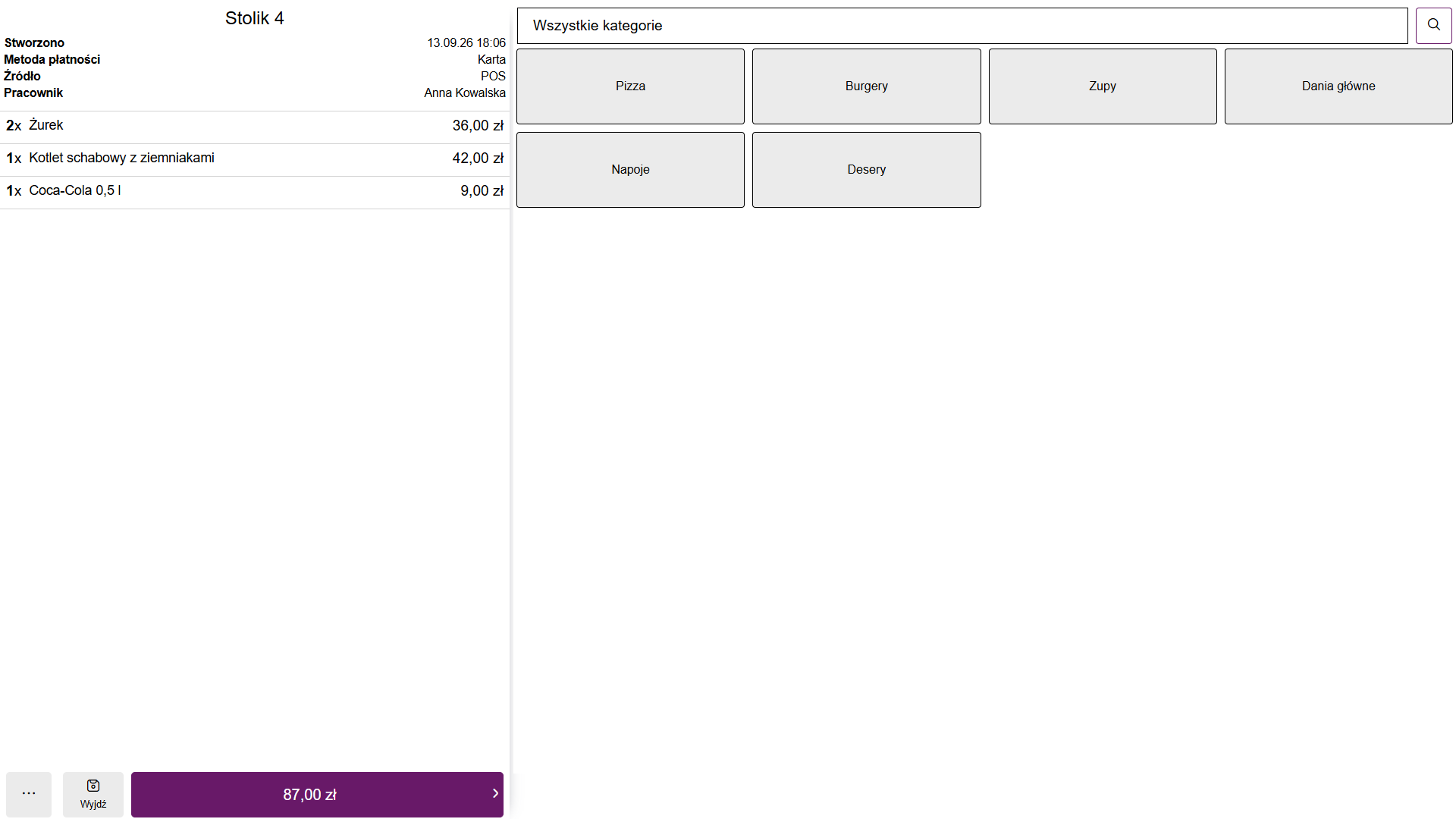Viewport: 1456px width, 819px height.
Task: Click the 36,00 zł price
Action: coord(478,126)
